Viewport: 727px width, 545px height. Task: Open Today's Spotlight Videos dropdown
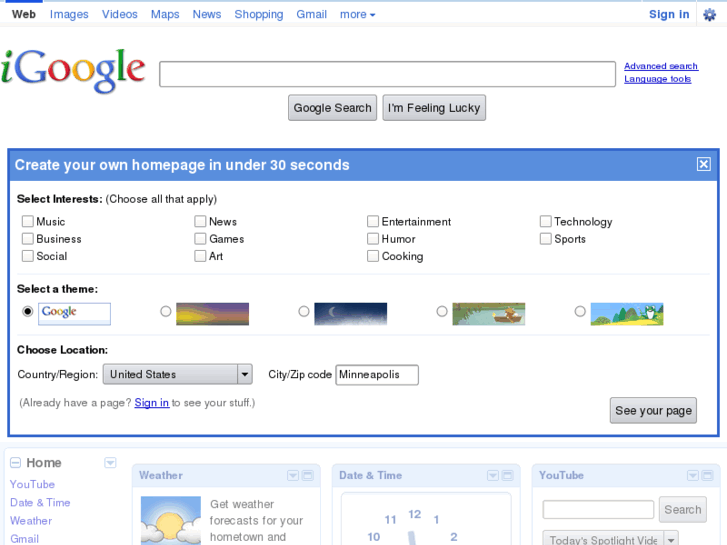(x=611, y=539)
